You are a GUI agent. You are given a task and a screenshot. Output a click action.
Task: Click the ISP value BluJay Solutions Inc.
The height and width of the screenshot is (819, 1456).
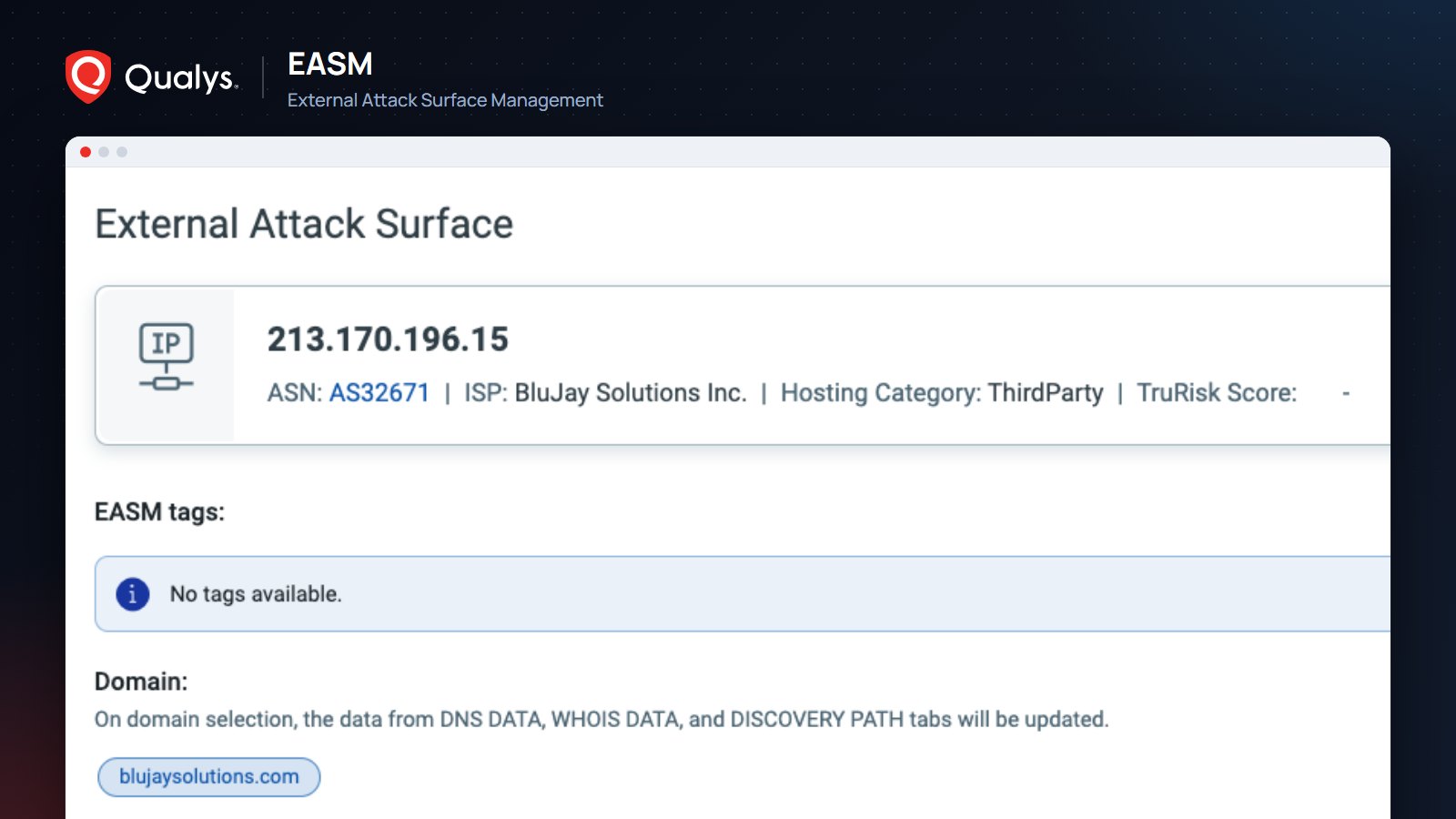(631, 392)
